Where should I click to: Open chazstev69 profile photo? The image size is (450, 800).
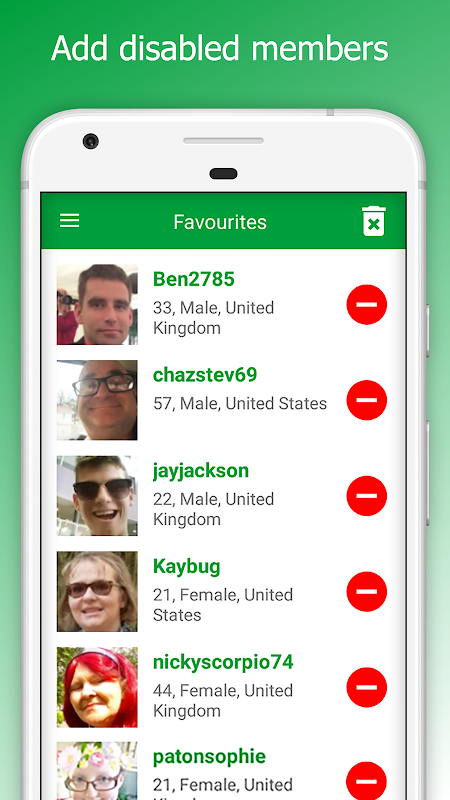click(97, 400)
